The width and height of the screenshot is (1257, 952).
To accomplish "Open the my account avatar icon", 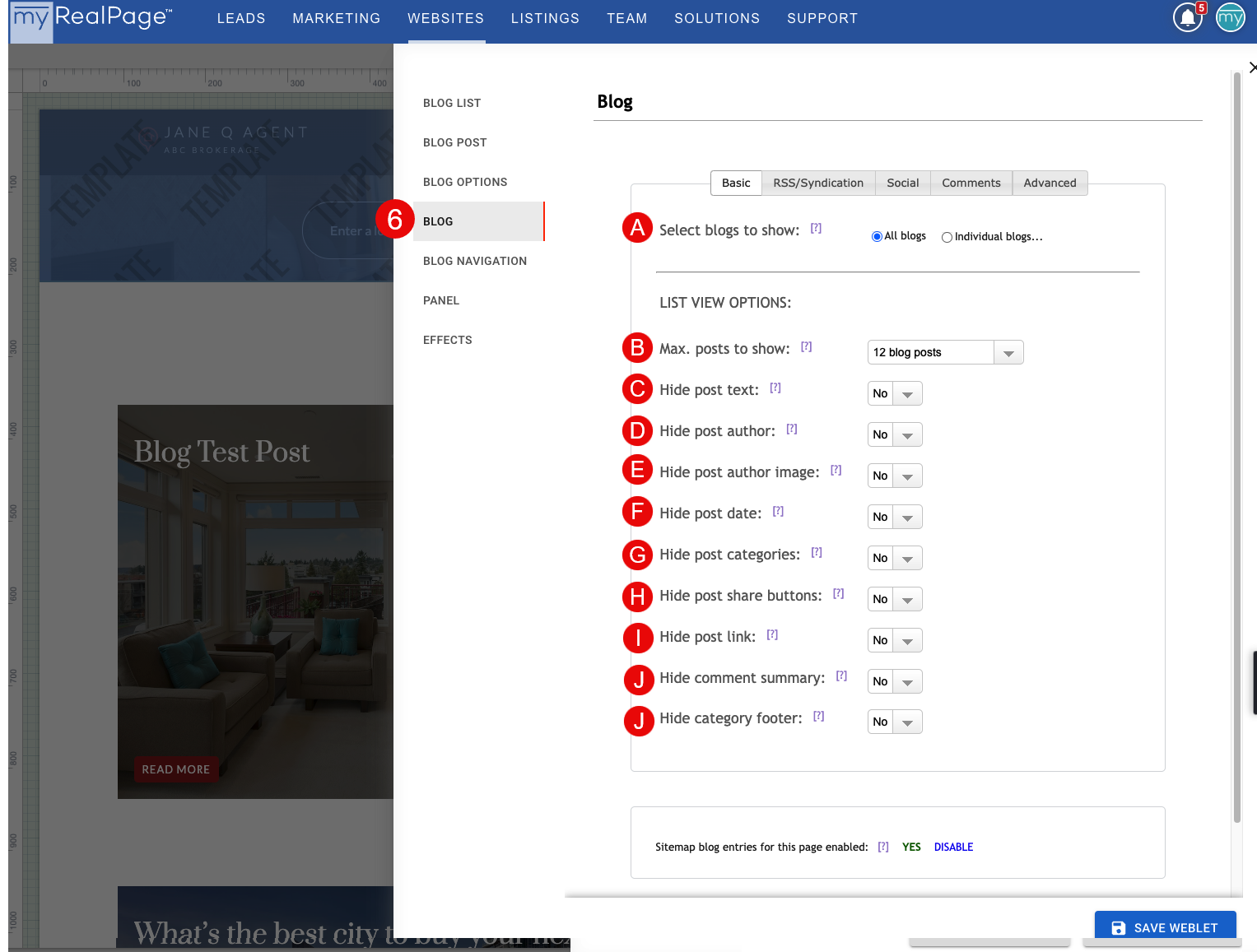I will 1231,17.
